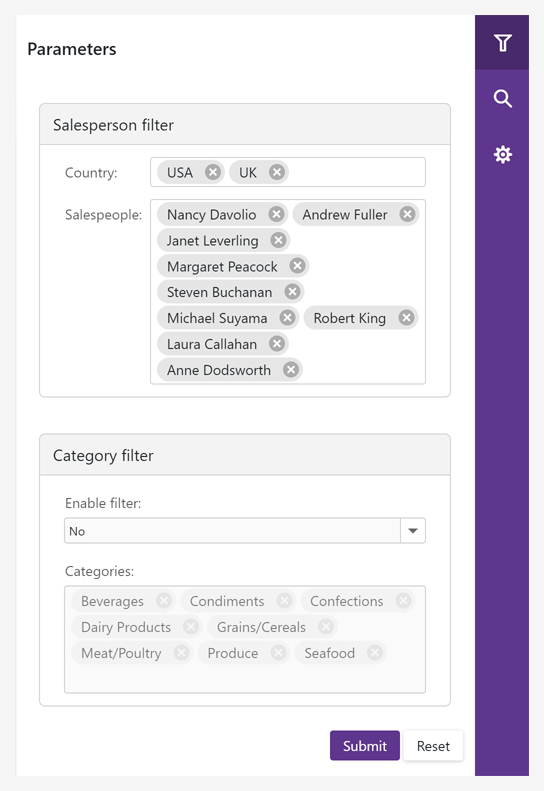This screenshot has width=544, height=791.
Task: Click the Dairy Products tag remove icon
Action: coord(191,627)
